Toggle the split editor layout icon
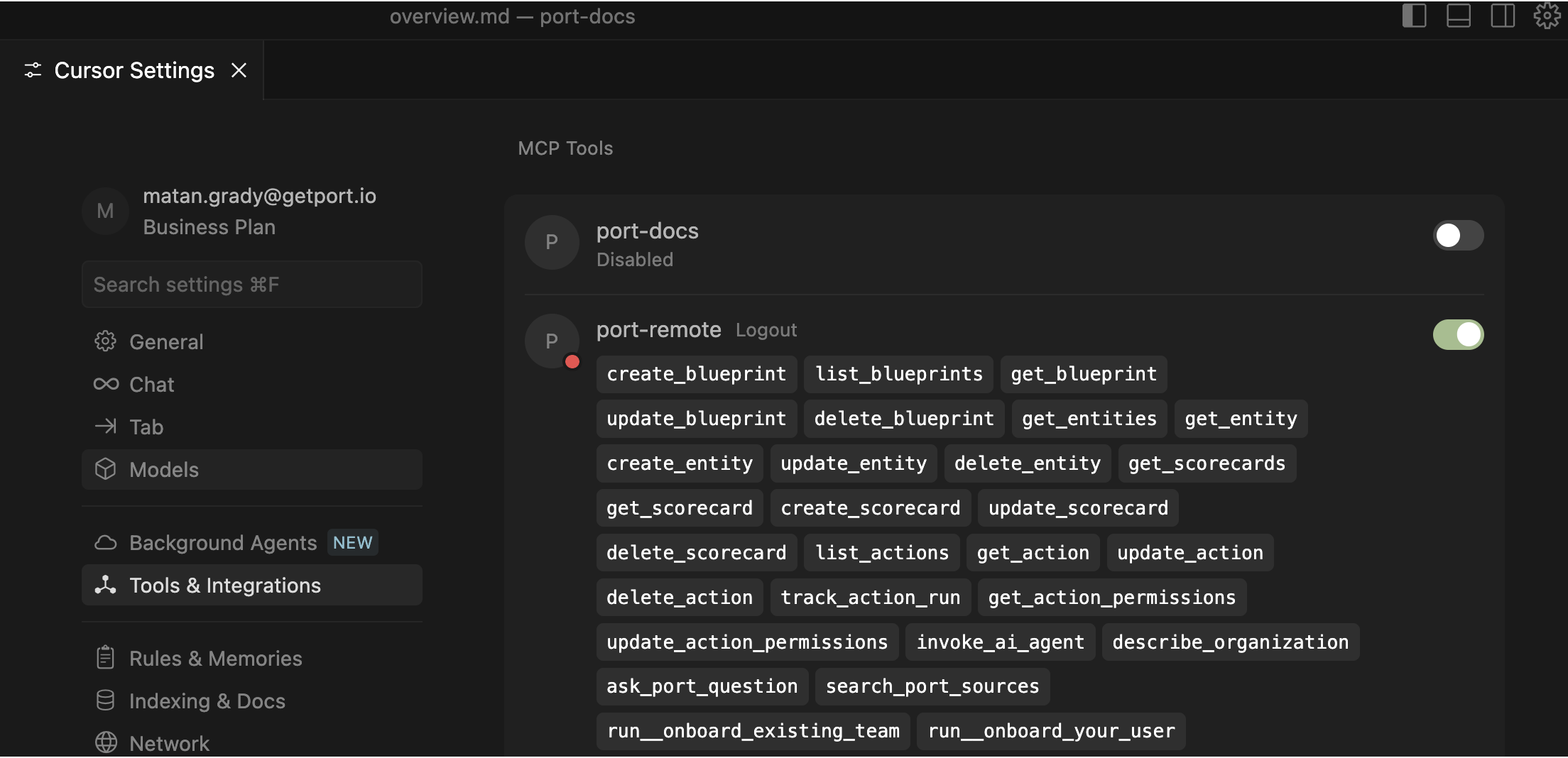Viewport: 1568px width, 758px height. 1503,16
